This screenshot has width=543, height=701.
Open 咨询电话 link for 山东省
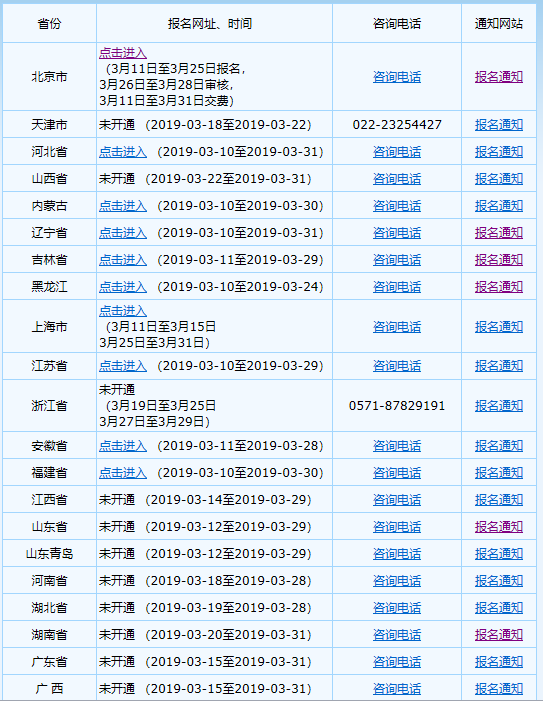coord(397,527)
